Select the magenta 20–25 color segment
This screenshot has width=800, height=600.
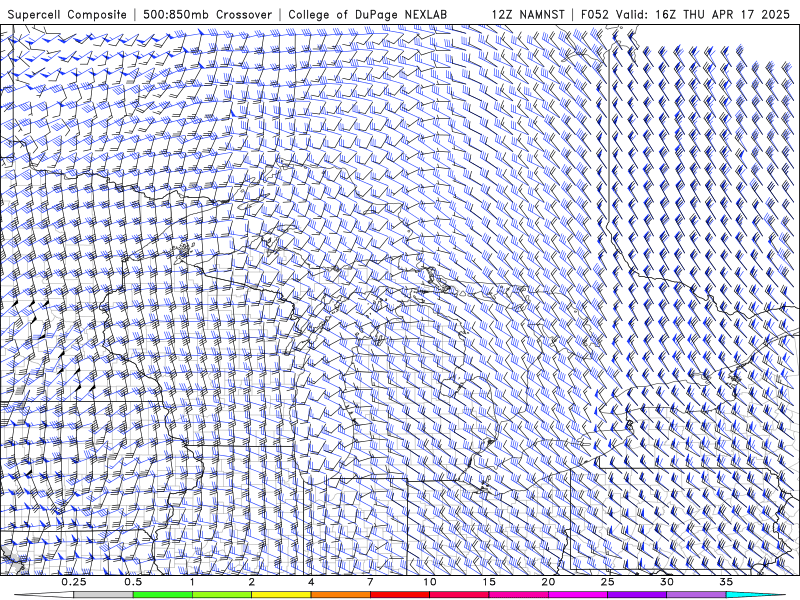[578, 595]
